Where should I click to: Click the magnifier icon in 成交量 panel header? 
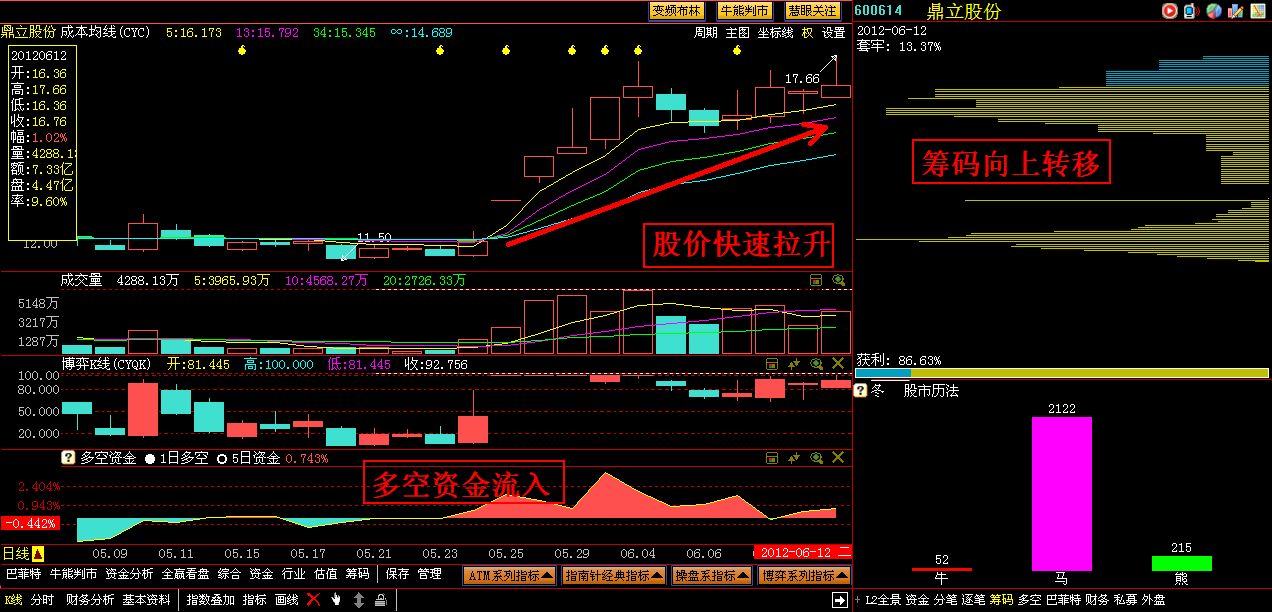[839, 281]
